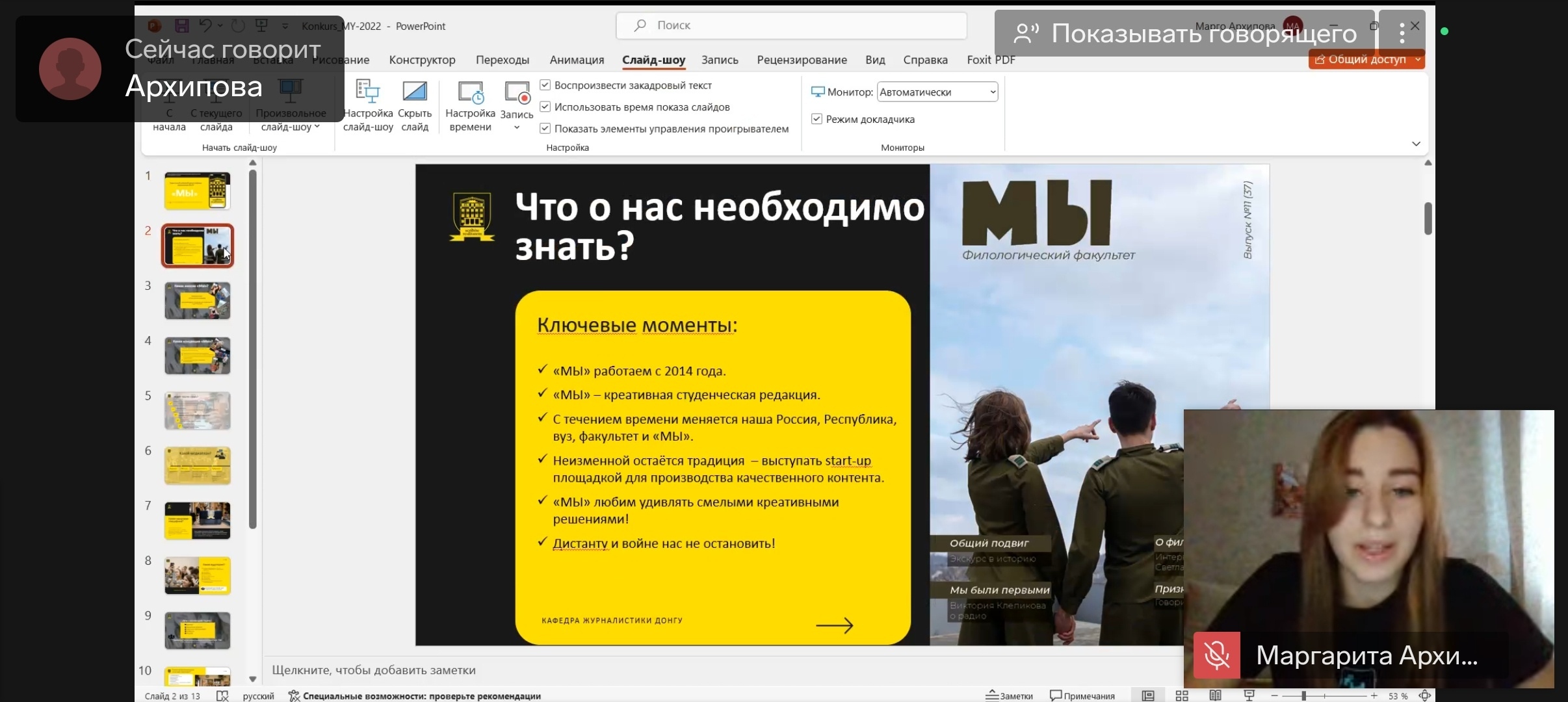
Task: Toggle Показать элементы управления проигрывателем checkbox
Action: tap(545, 128)
